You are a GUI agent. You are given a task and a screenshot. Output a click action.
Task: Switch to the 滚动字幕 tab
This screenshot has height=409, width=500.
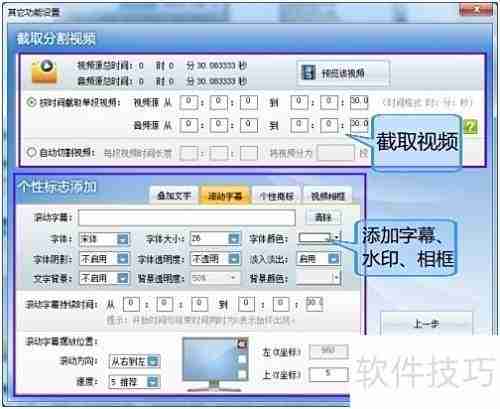pos(225,196)
